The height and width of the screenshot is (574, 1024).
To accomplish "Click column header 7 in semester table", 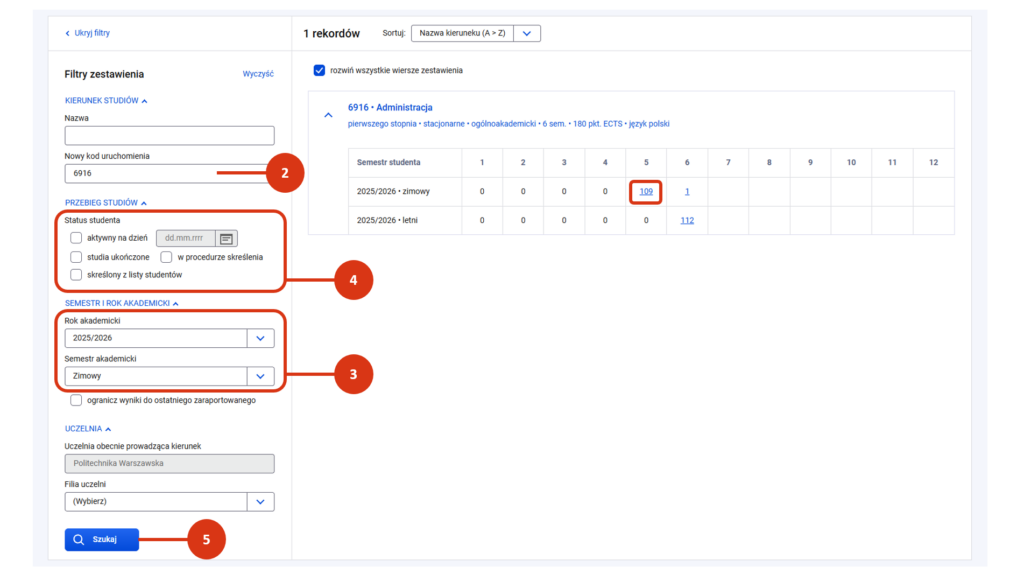I will click(x=728, y=162).
